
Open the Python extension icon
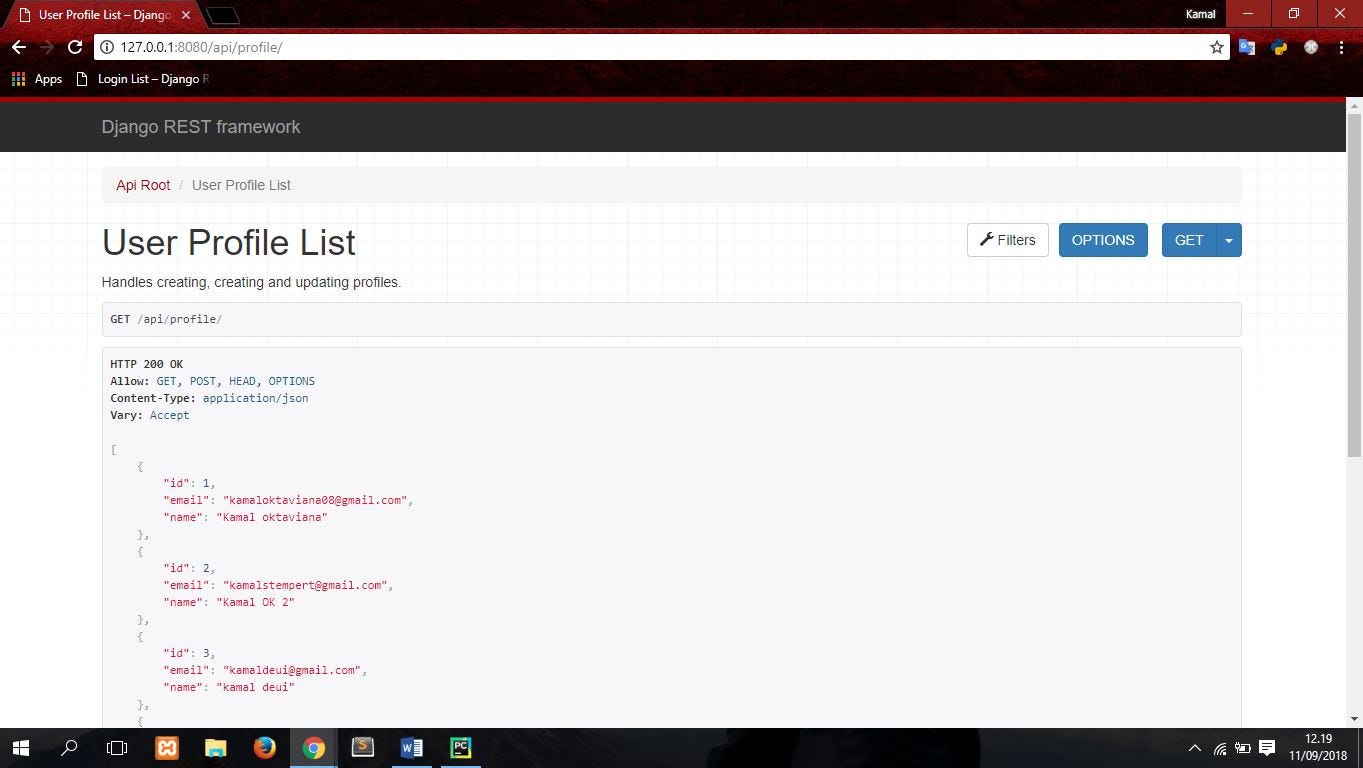click(x=1279, y=47)
